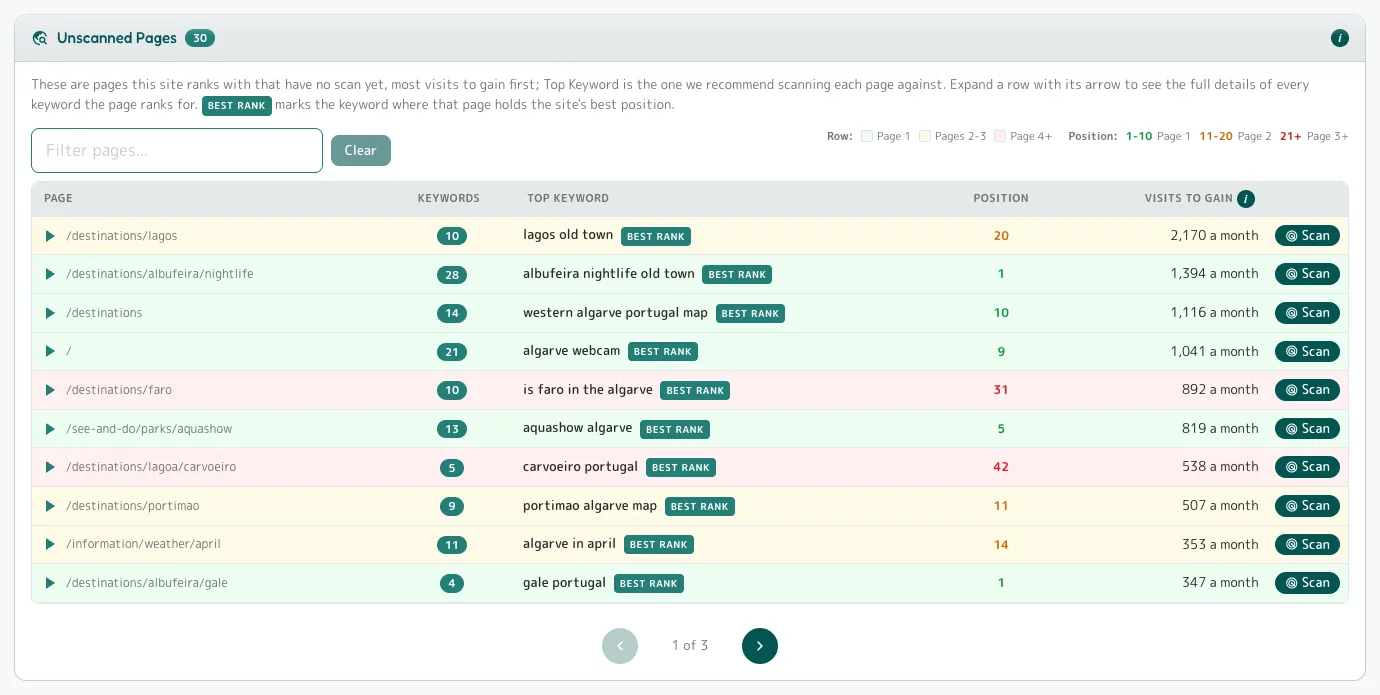Clear the page filter
Image resolution: width=1380 pixels, height=695 pixels.
[x=361, y=151]
